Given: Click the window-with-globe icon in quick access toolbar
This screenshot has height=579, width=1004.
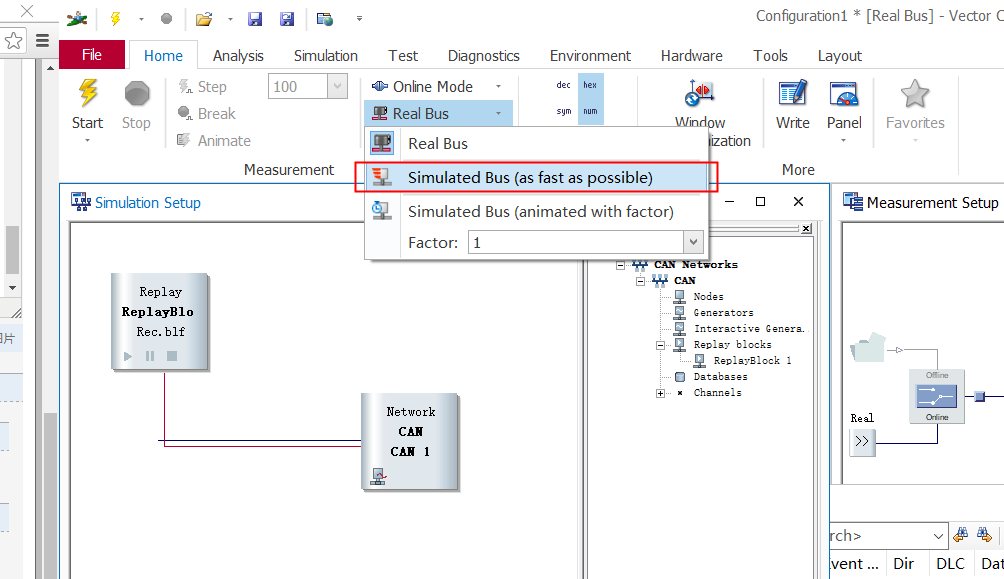Looking at the screenshot, I should coord(325,19).
